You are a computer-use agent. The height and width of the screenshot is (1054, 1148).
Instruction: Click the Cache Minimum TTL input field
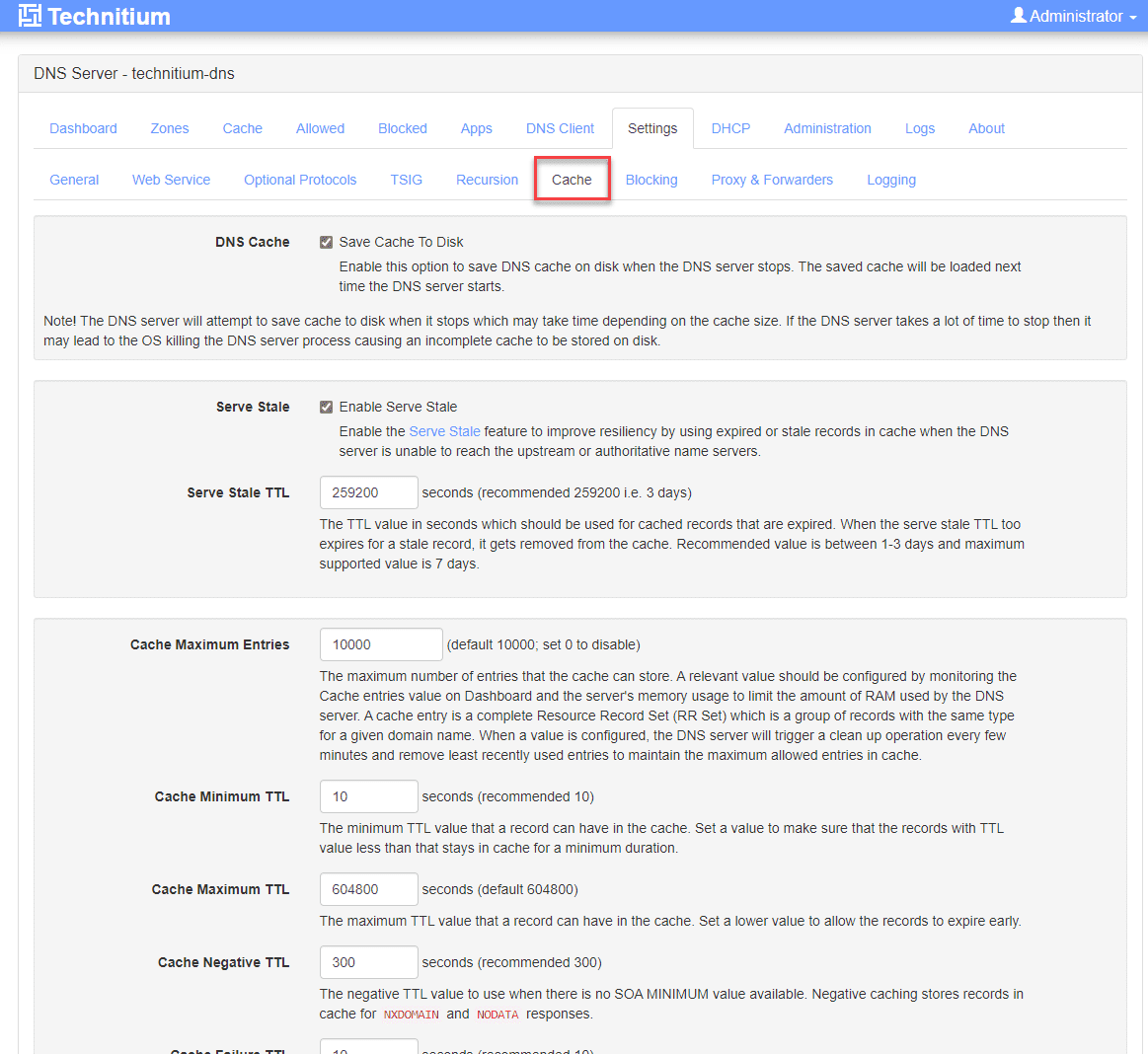coord(369,796)
